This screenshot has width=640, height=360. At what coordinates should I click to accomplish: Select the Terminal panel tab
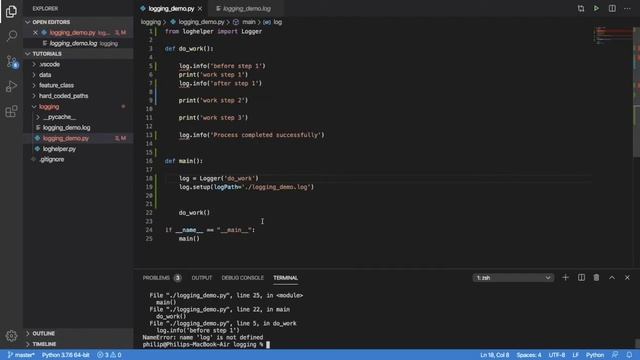285,278
